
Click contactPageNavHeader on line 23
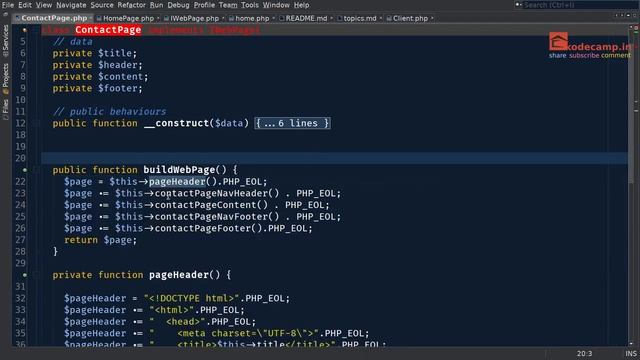211,193
